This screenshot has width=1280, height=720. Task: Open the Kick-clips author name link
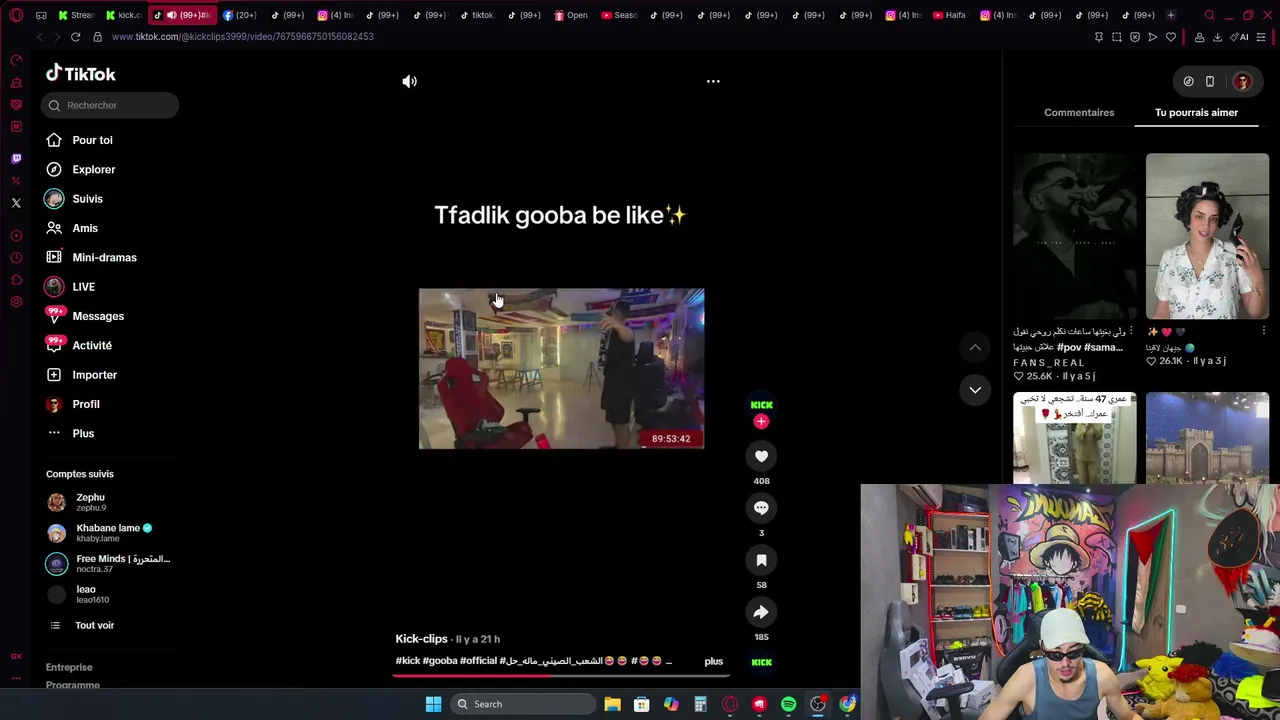pos(421,639)
